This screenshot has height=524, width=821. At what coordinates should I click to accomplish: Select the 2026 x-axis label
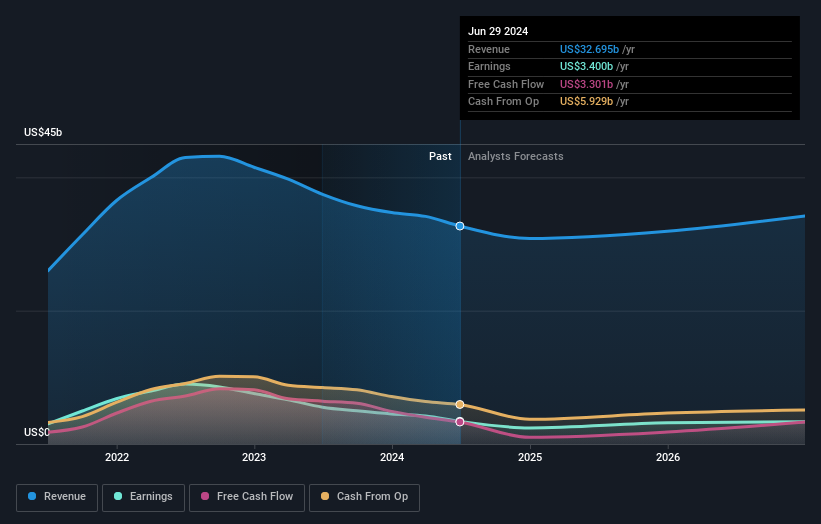coord(668,457)
